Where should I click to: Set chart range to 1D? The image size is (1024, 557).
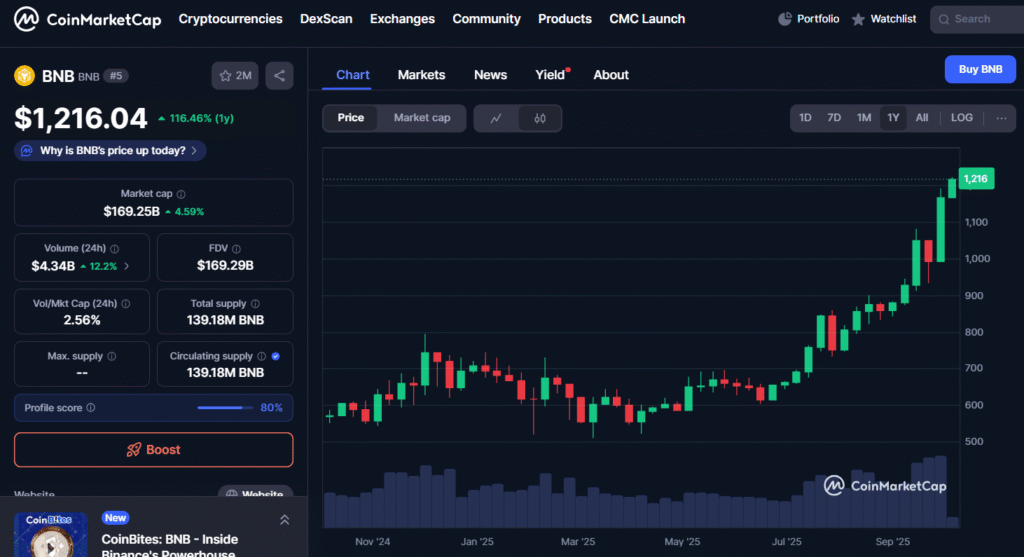tap(805, 118)
